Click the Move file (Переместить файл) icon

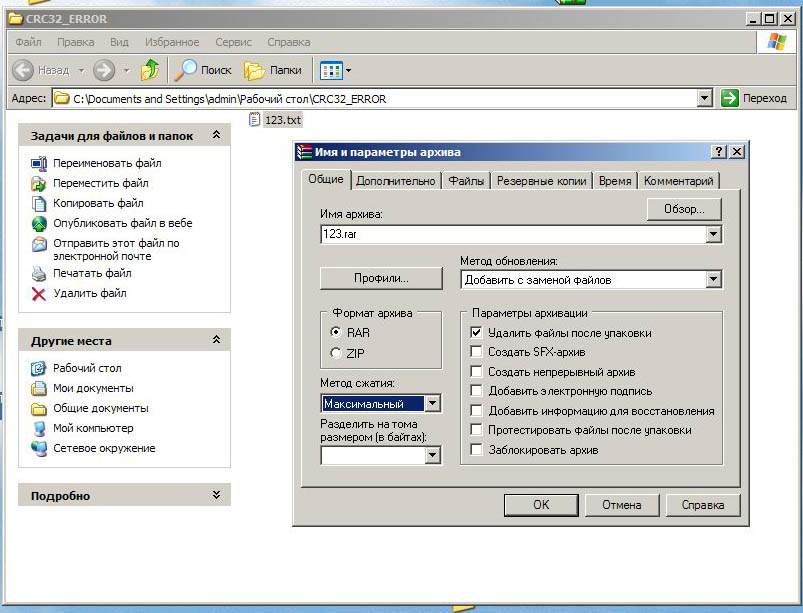pos(39,183)
